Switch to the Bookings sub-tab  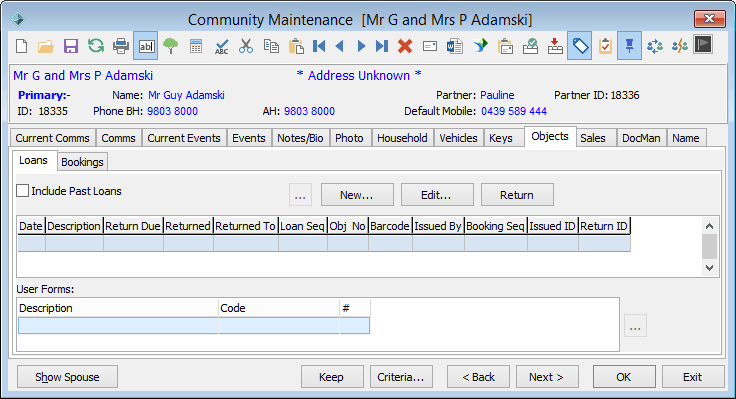[x=82, y=162]
